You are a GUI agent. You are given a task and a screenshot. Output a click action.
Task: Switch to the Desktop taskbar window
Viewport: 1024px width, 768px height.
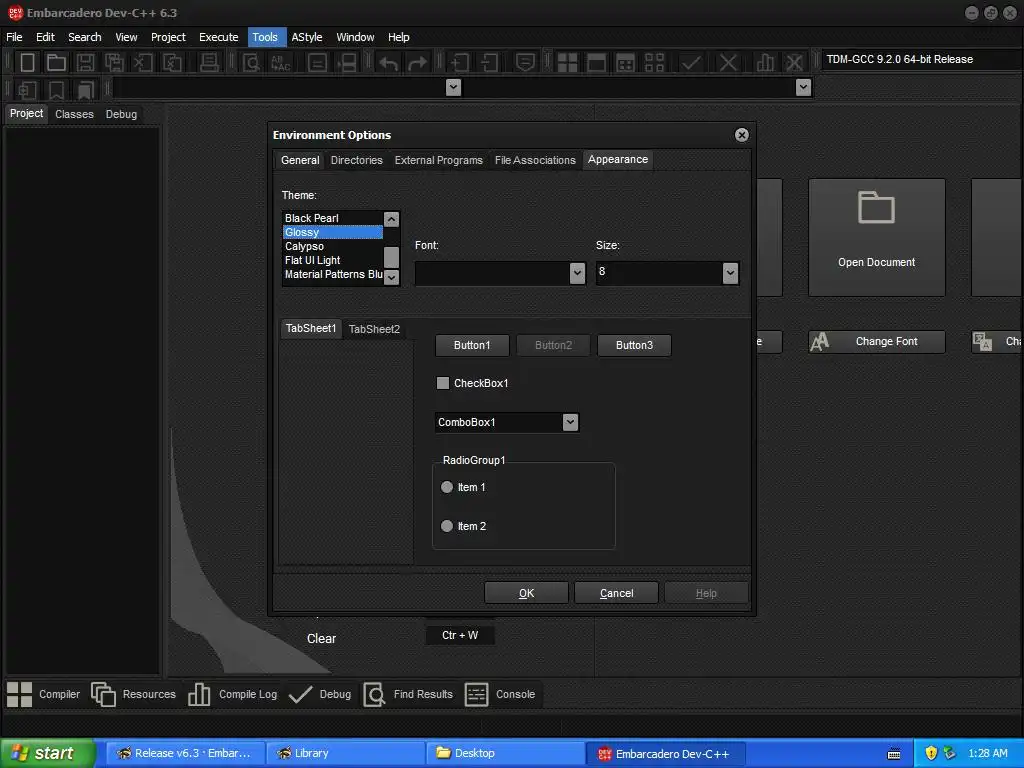[506, 753]
